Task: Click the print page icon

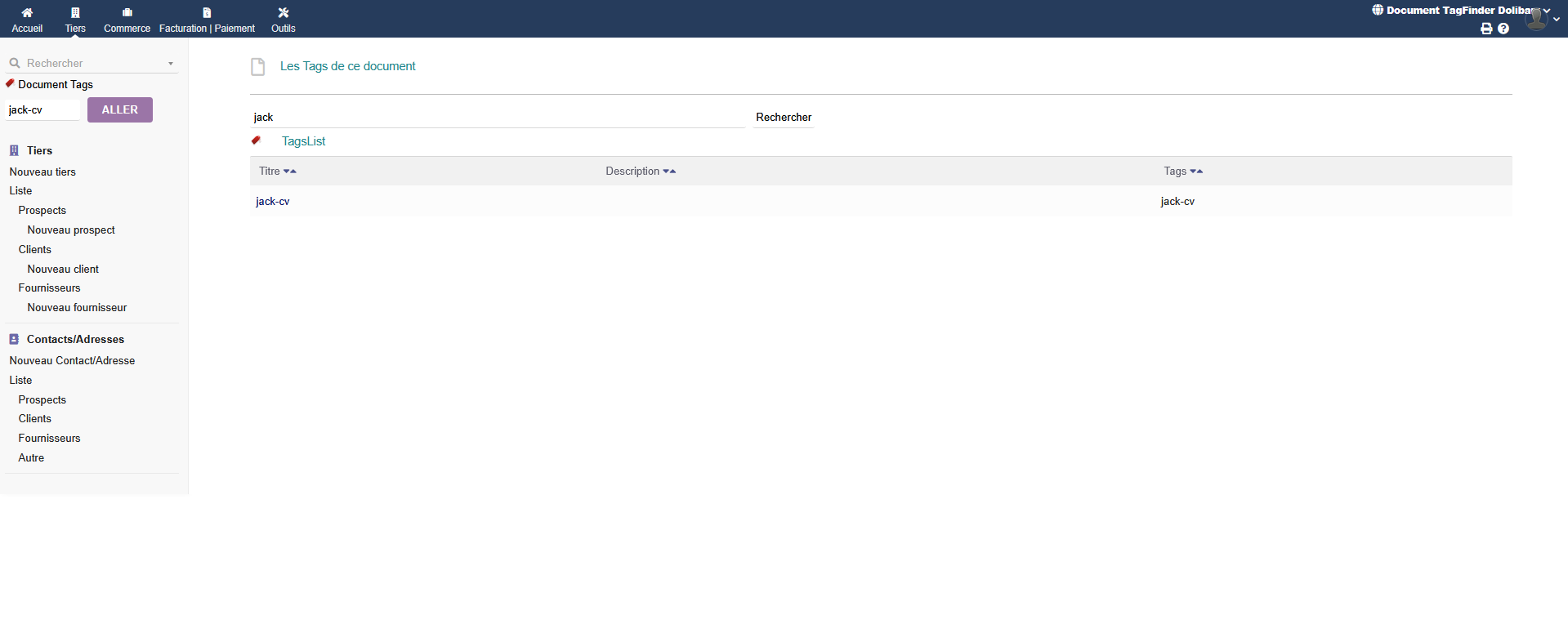Action: click(x=1486, y=29)
